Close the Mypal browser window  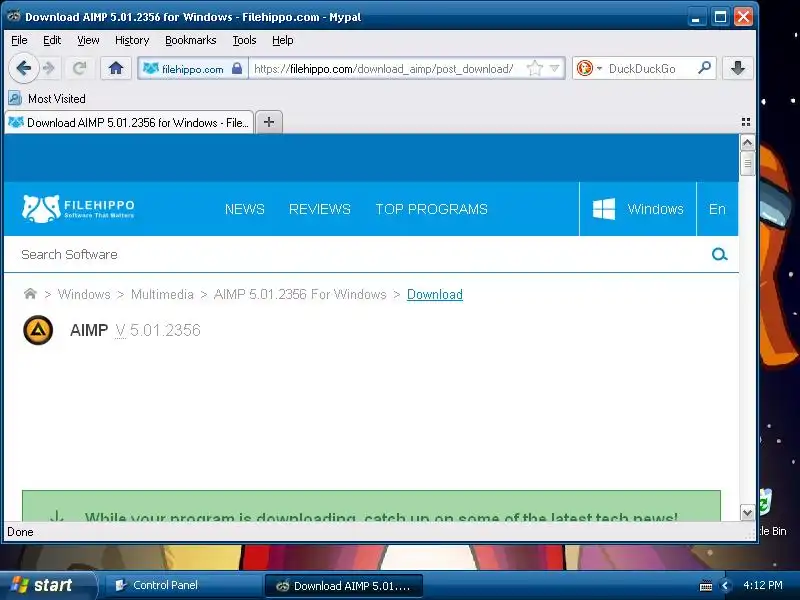[743, 17]
